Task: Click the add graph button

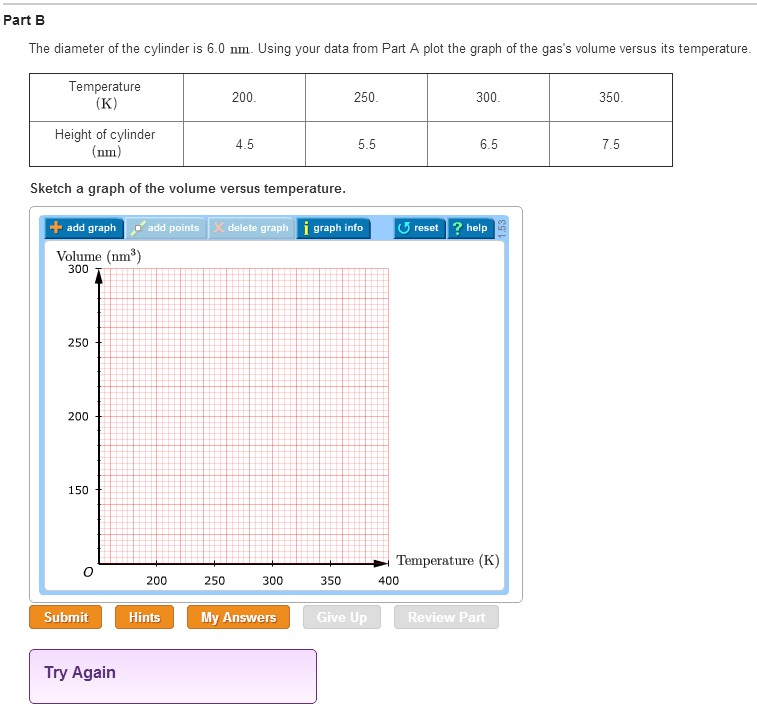Action: coord(84,228)
